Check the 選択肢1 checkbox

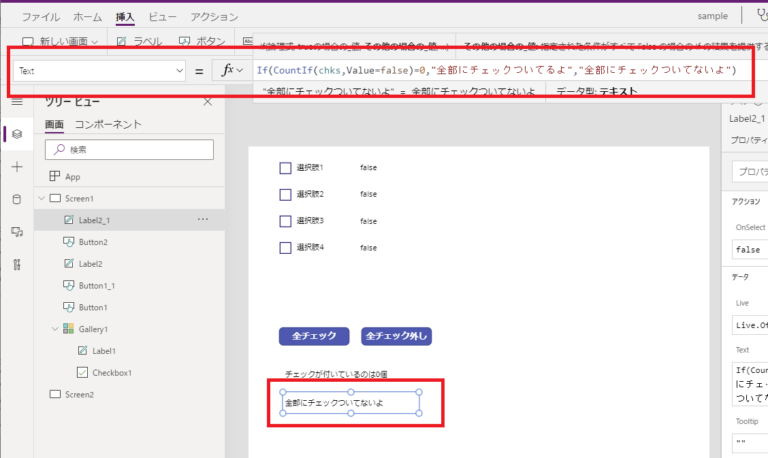286,168
